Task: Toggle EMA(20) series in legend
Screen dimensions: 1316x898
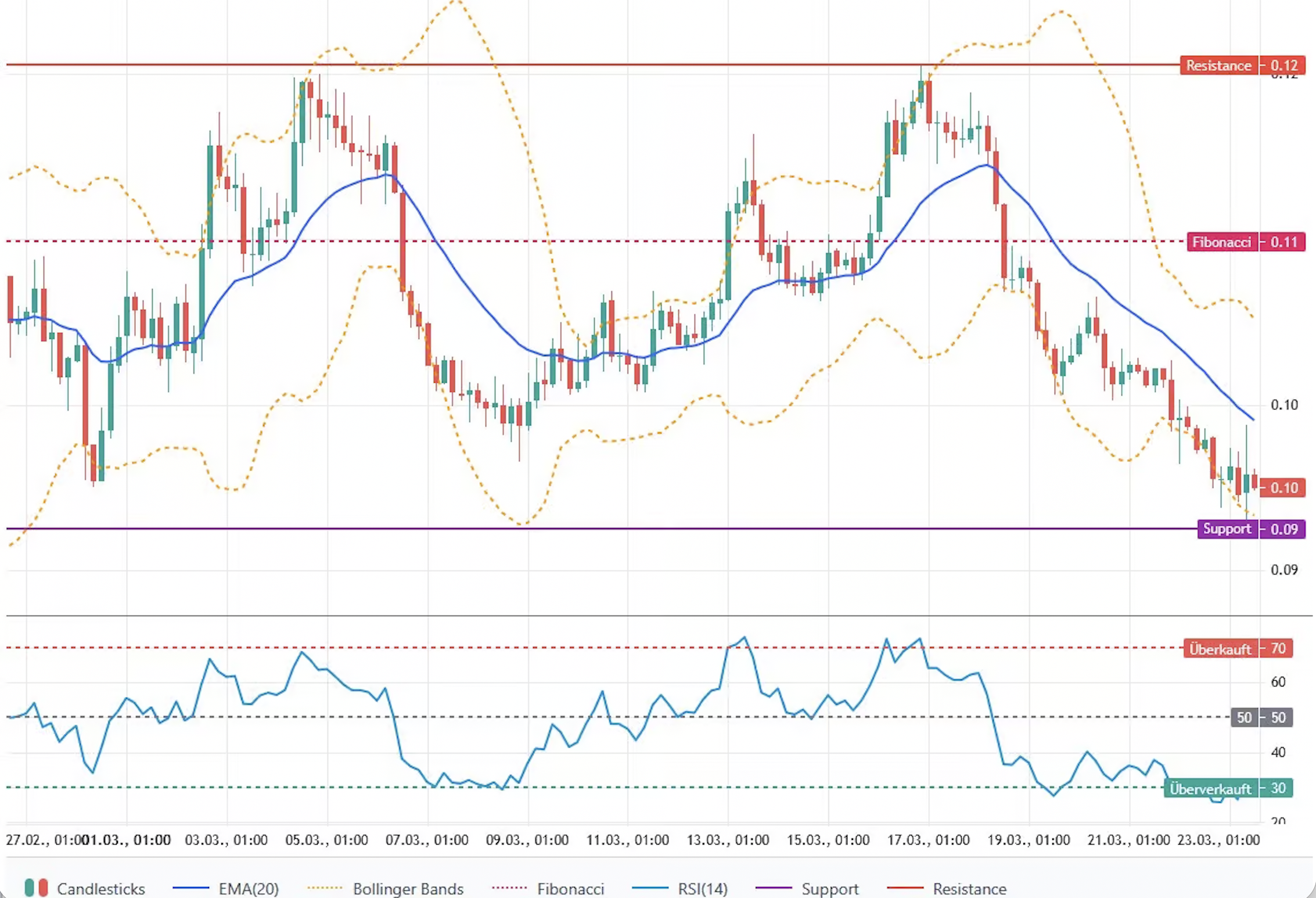Action: pos(249,889)
